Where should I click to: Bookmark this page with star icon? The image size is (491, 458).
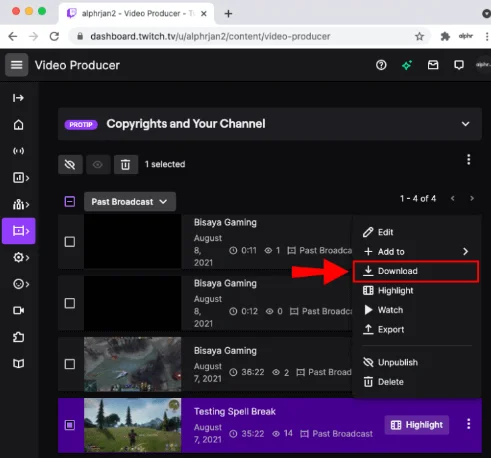pyautogui.click(x=419, y=36)
